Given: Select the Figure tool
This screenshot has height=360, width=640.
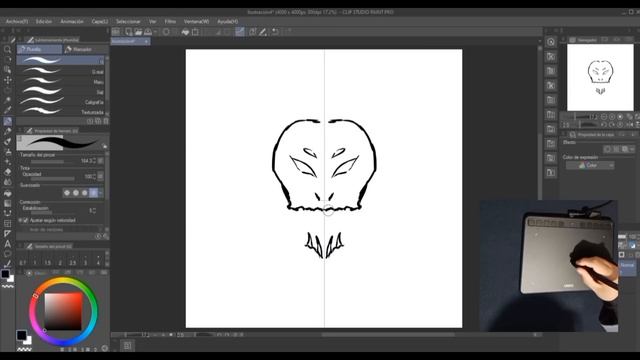Looking at the screenshot, I should [x=7, y=213].
